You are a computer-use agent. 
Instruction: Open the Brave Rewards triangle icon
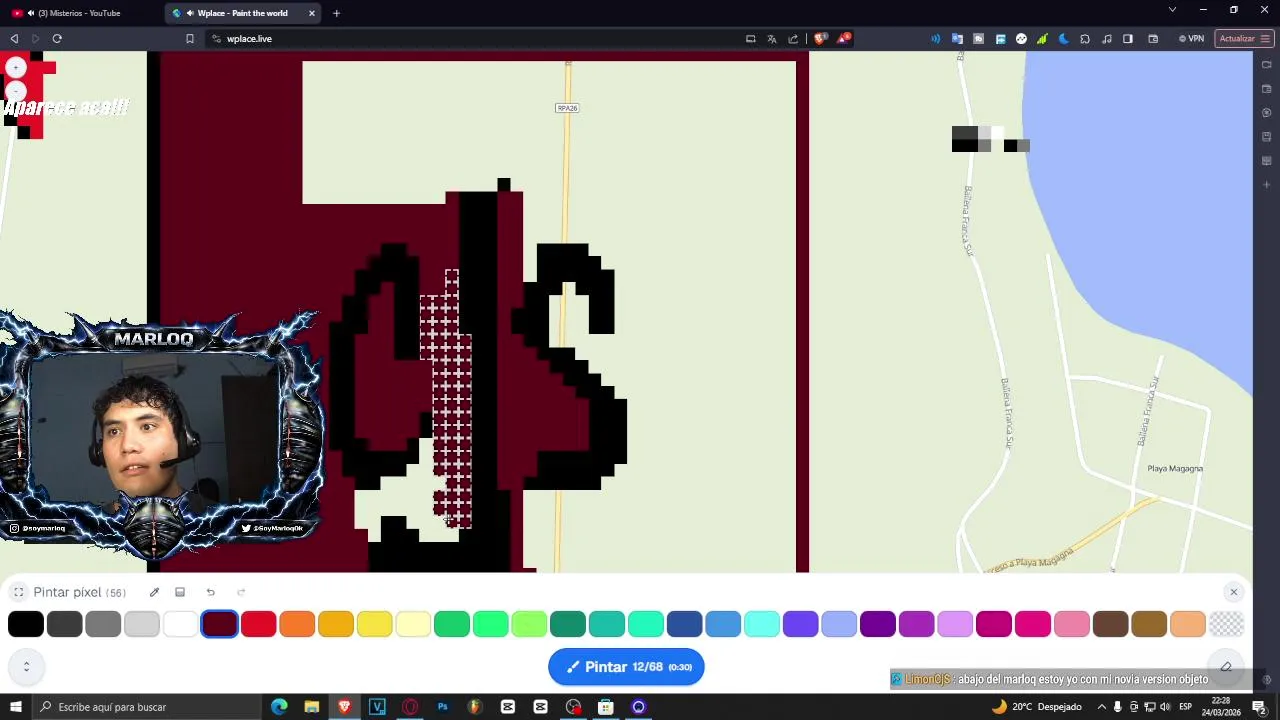click(845, 39)
